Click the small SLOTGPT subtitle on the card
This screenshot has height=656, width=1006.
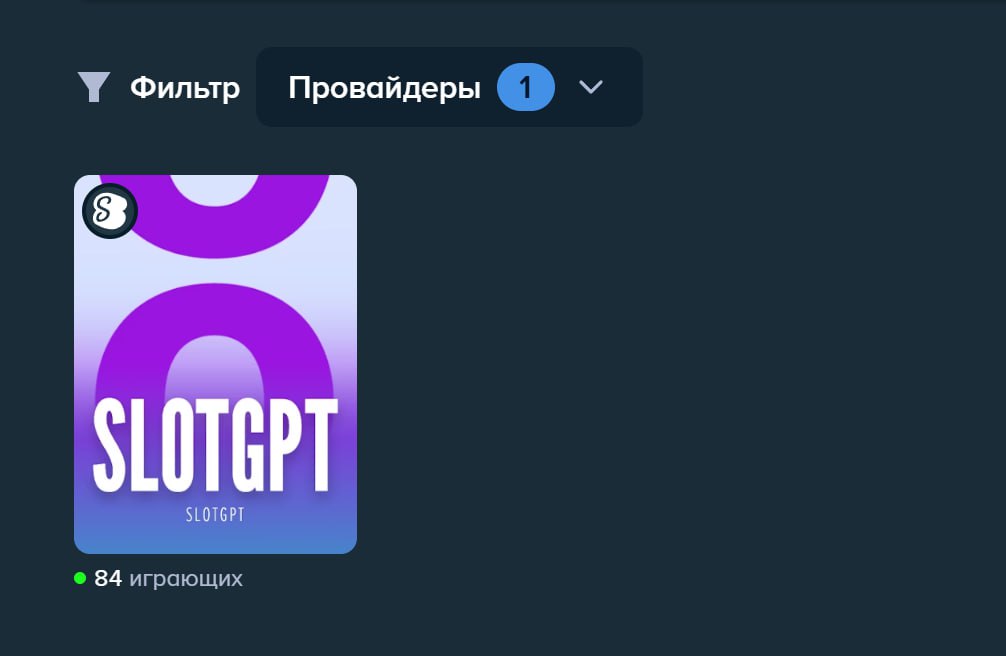(x=216, y=514)
